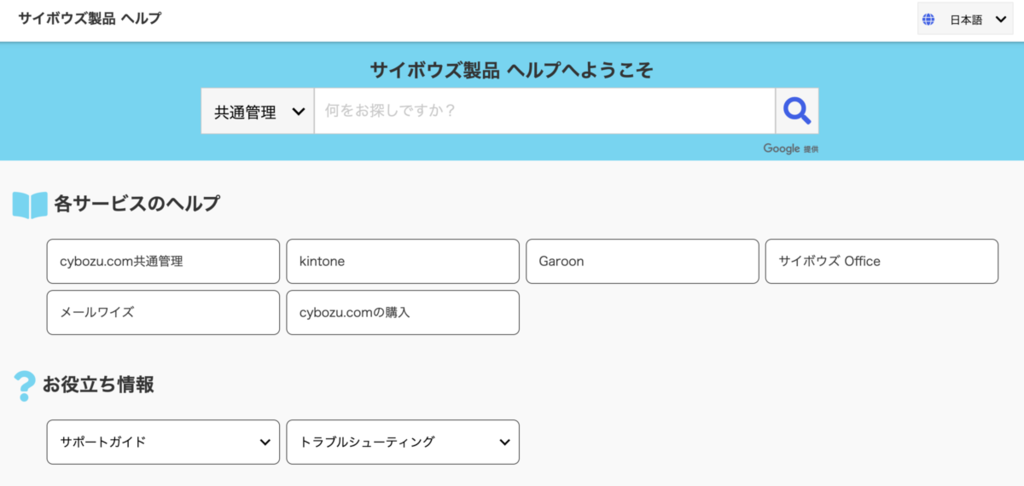This screenshot has height=486, width=1024.
Task: Click the globe language icon
Action: 928,20
